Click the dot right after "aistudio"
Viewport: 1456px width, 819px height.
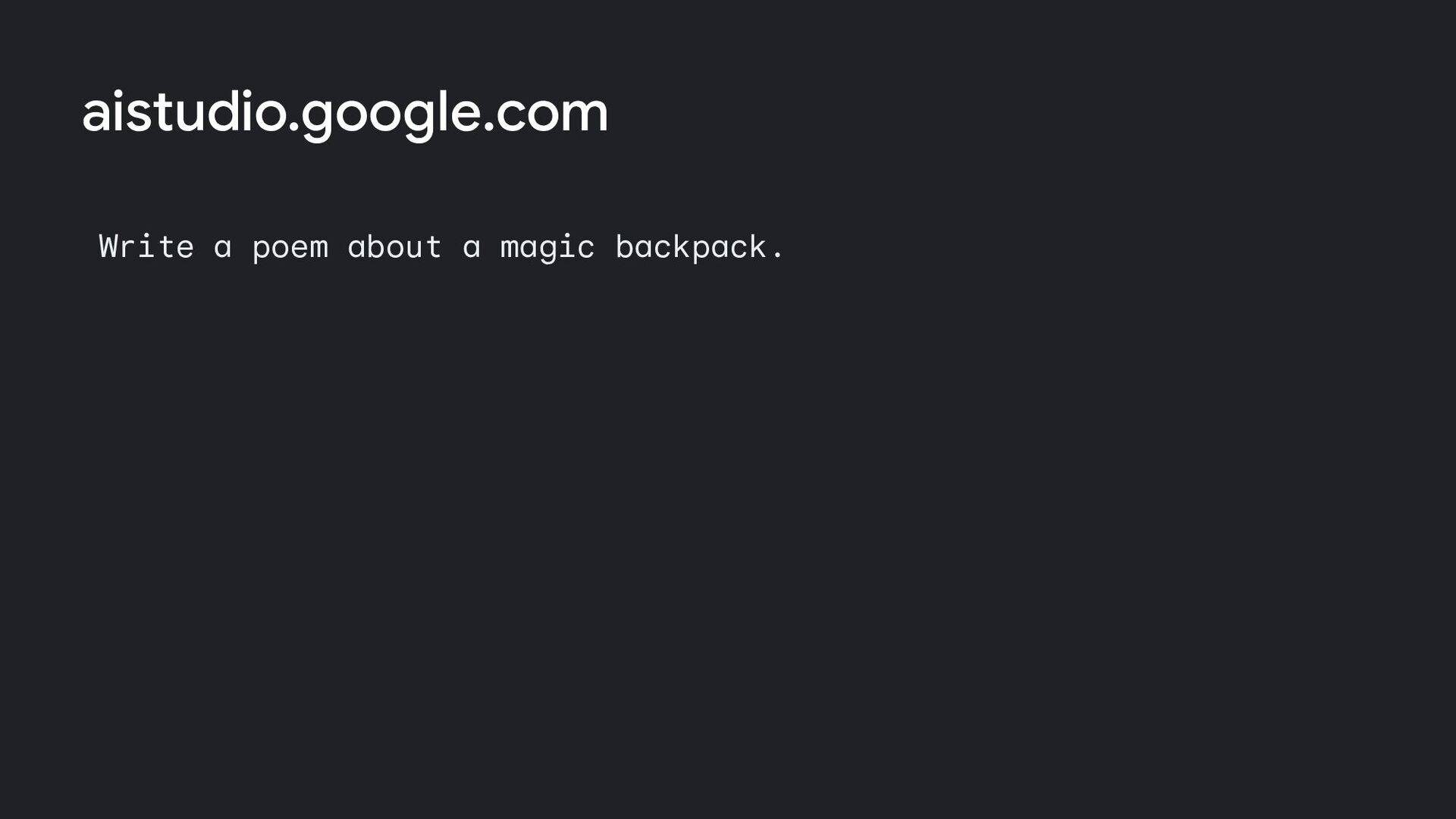coord(294,130)
